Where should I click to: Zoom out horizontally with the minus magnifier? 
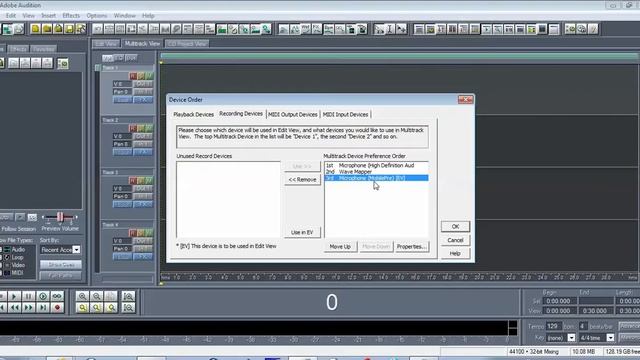pyautogui.click(x=97, y=296)
